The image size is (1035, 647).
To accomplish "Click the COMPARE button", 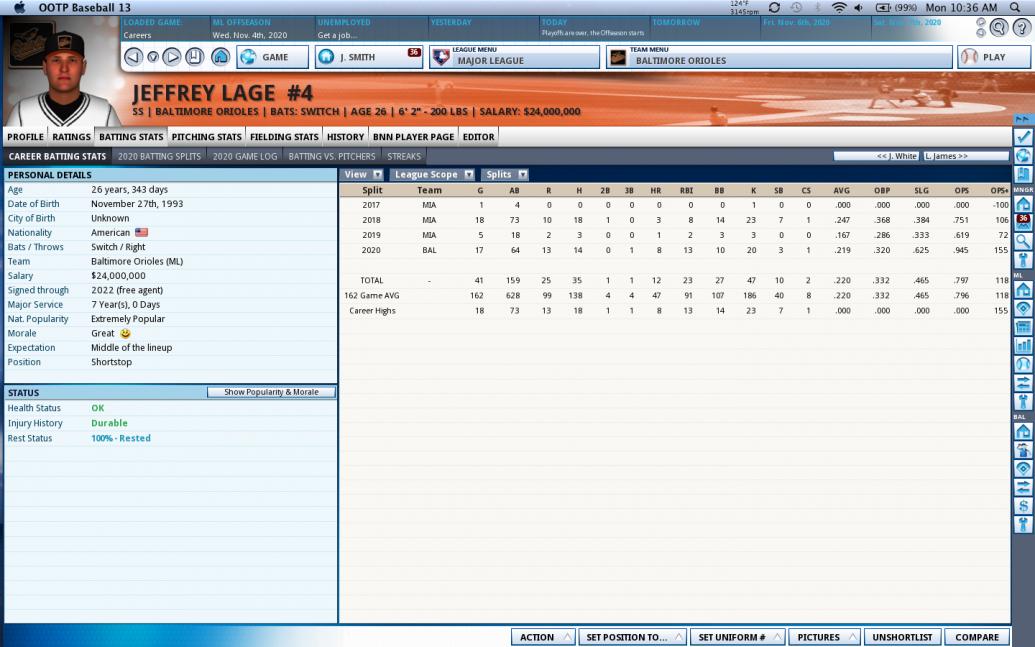I will [977, 637].
